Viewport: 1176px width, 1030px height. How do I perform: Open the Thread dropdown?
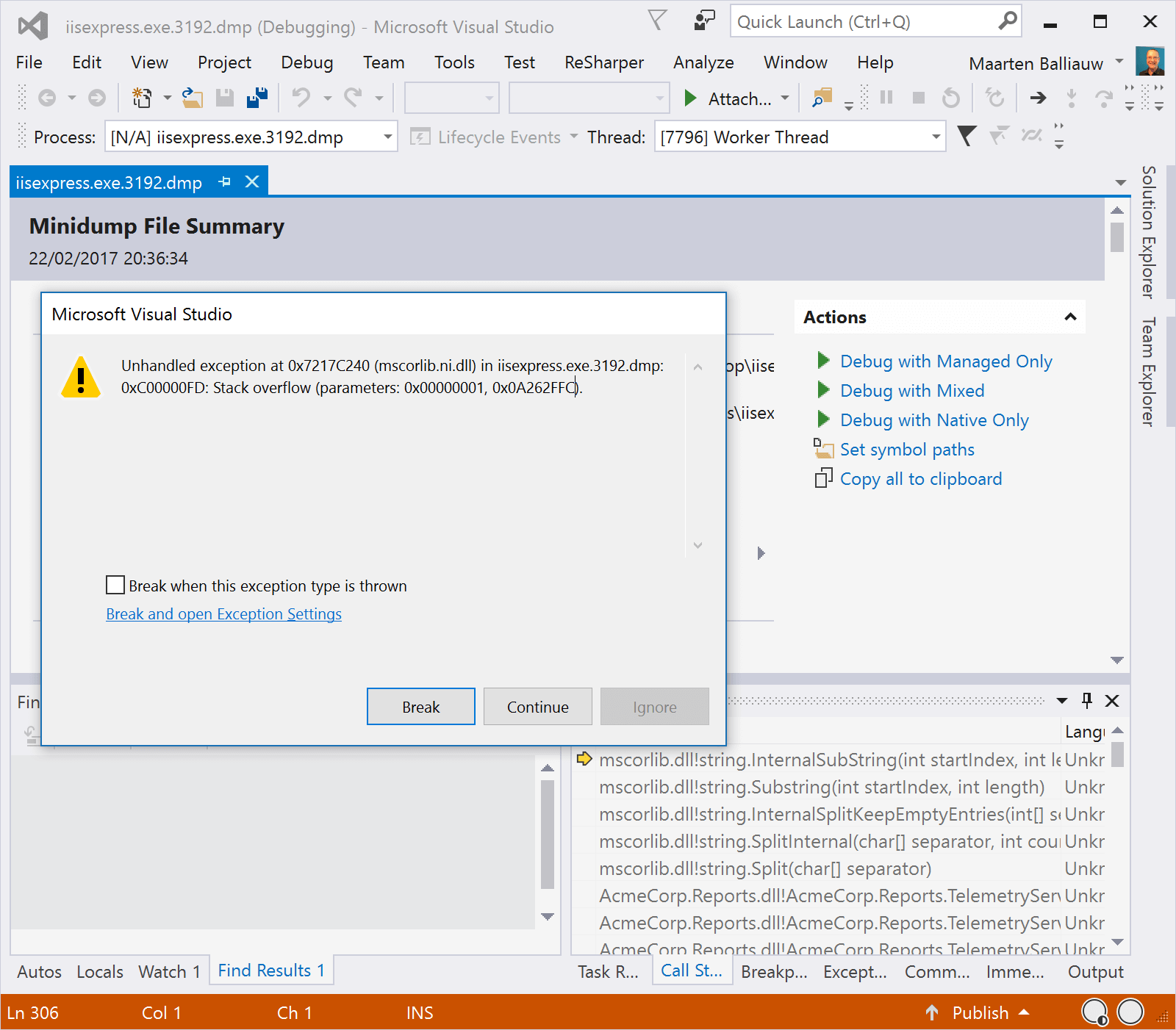click(936, 137)
